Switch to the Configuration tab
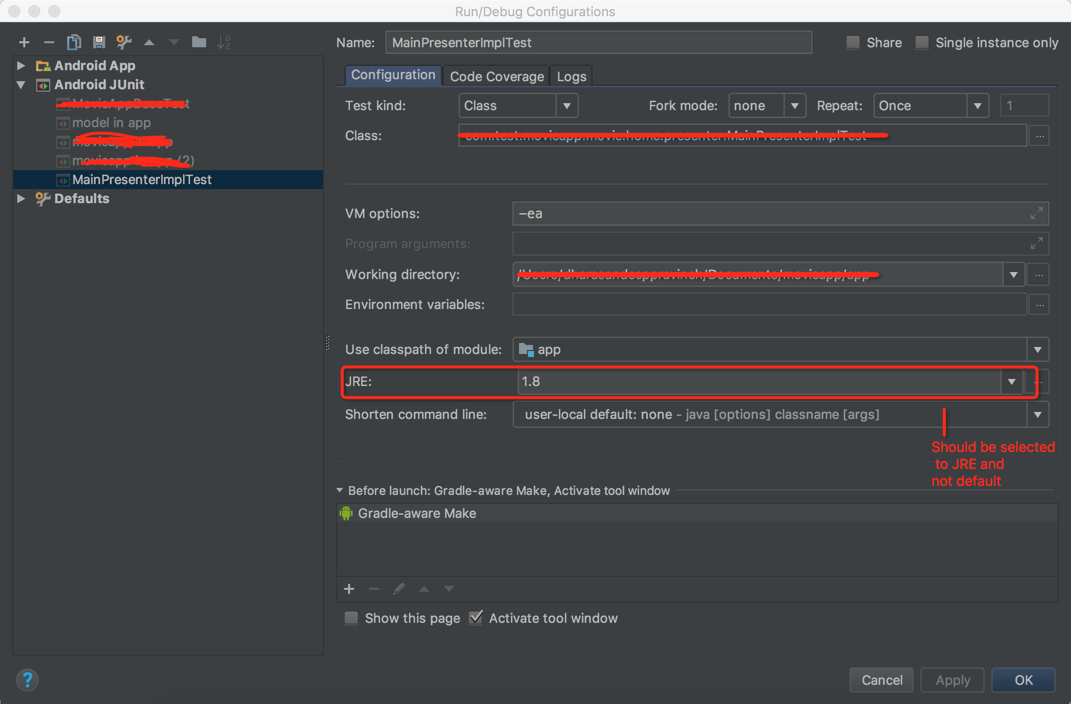 (393, 75)
